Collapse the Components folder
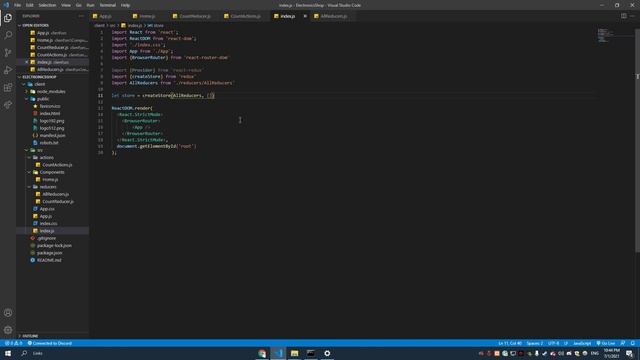The width and height of the screenshot is (640, 360). (x=52, y=172)
